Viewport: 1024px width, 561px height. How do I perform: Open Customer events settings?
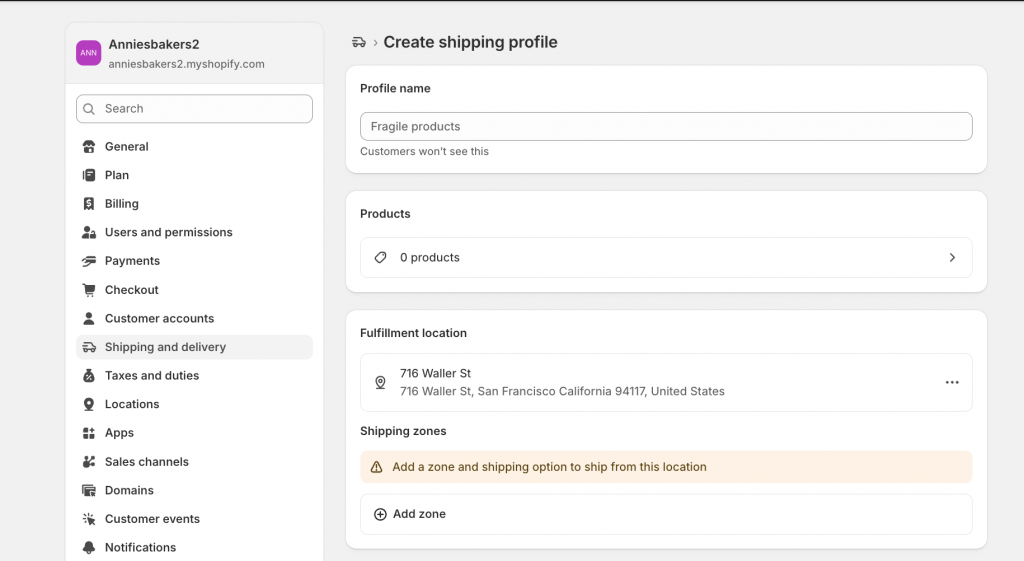pyautogui.click(x=194, y=519)
